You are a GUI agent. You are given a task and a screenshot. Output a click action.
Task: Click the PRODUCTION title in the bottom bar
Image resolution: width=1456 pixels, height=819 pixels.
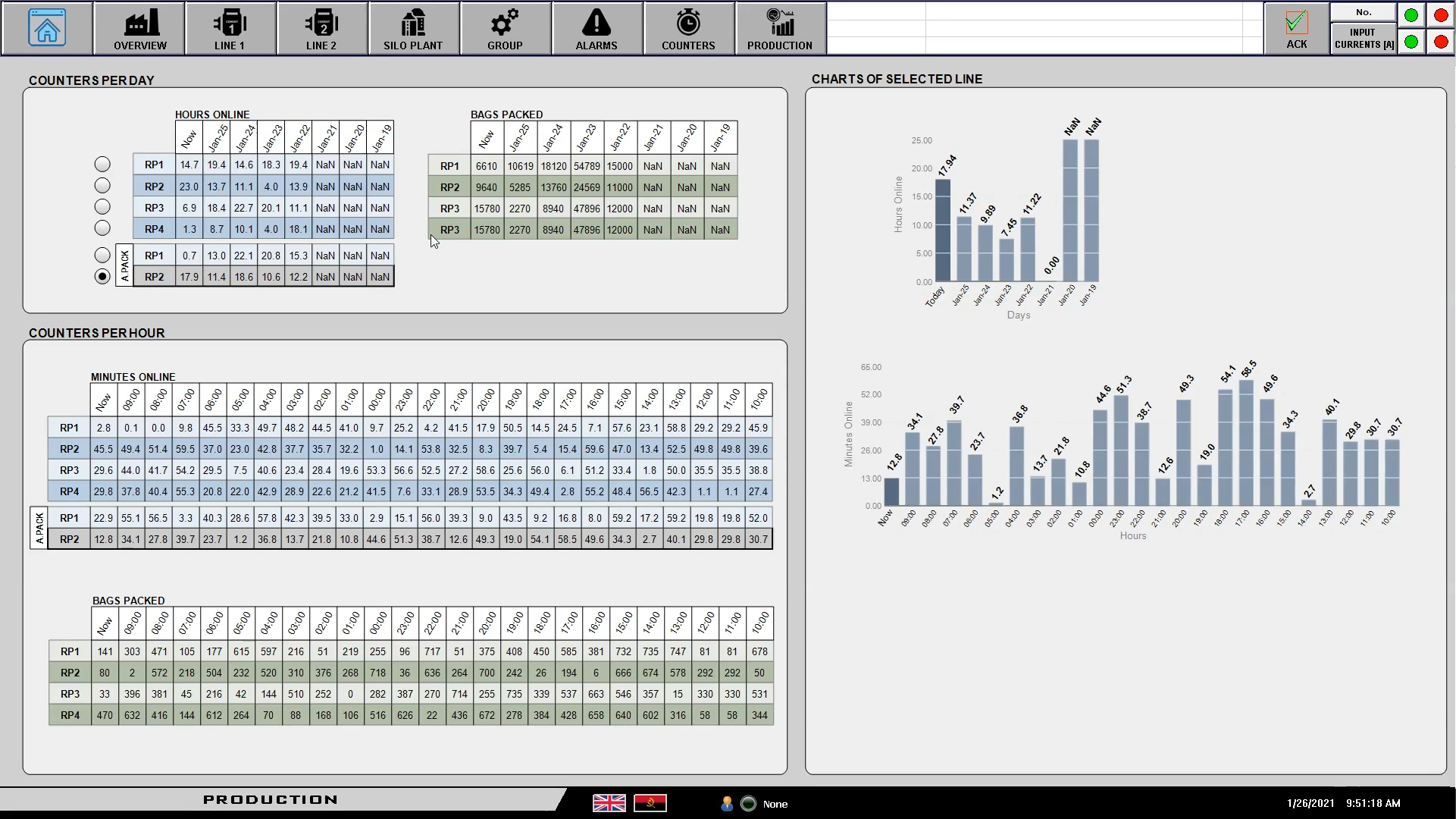pyautogui.click(x=271, y=799)
